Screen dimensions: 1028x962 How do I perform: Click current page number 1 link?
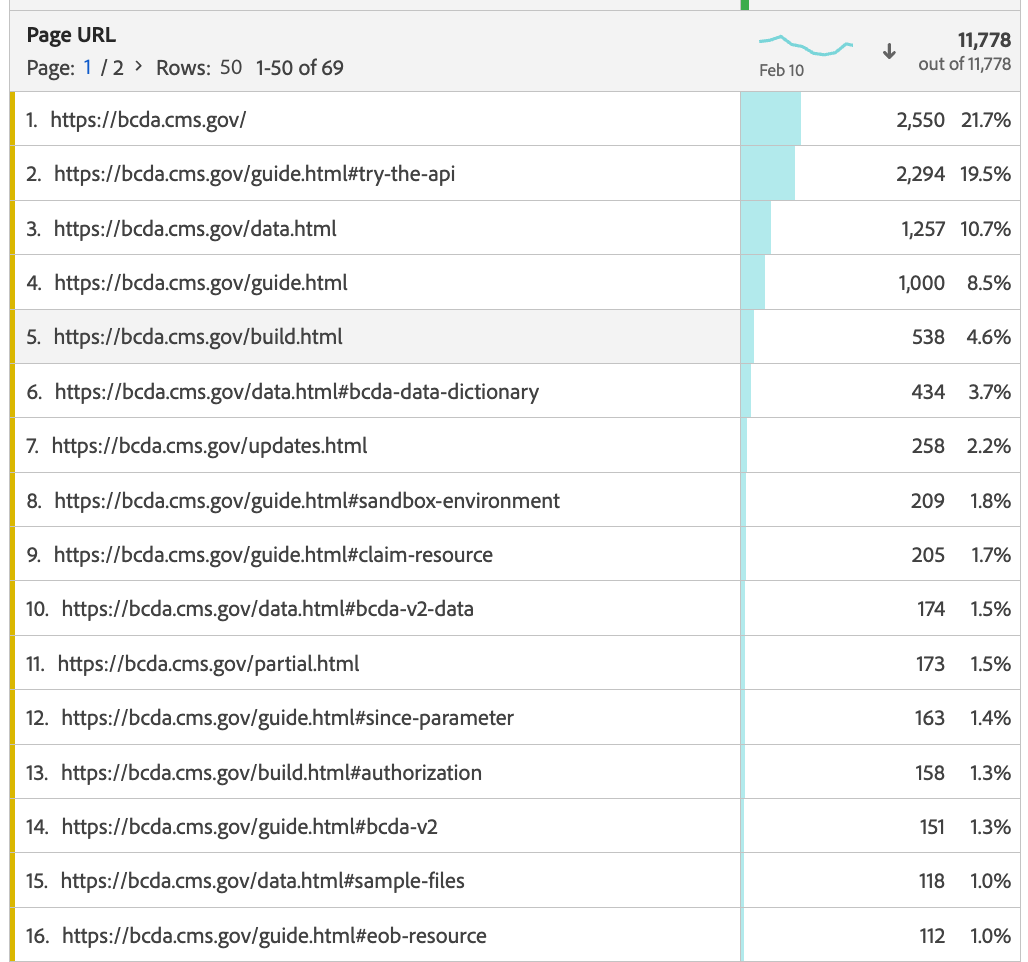(x=88, y=68)
